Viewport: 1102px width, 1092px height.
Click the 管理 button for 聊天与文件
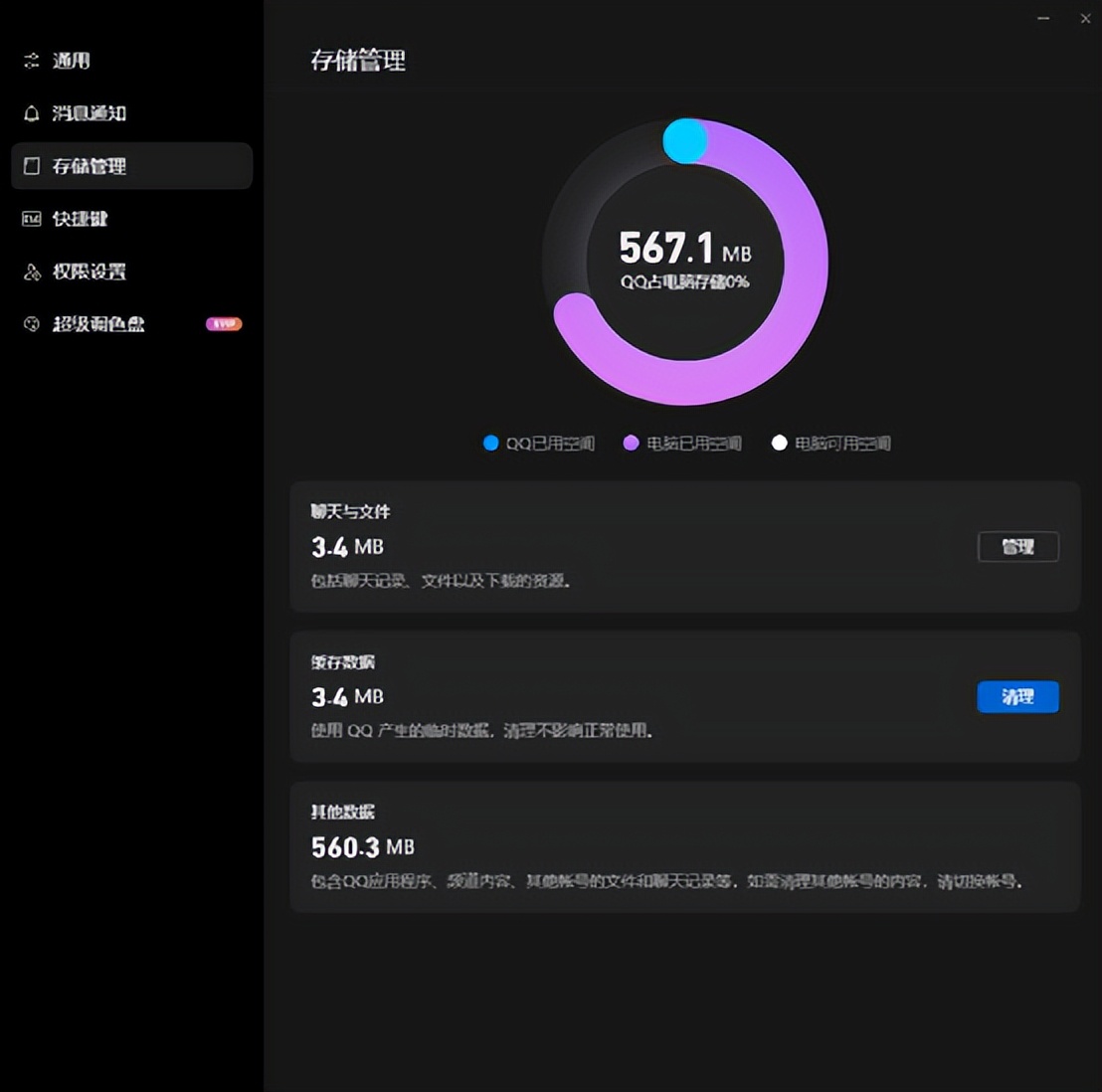click(x=1018, y=547)
